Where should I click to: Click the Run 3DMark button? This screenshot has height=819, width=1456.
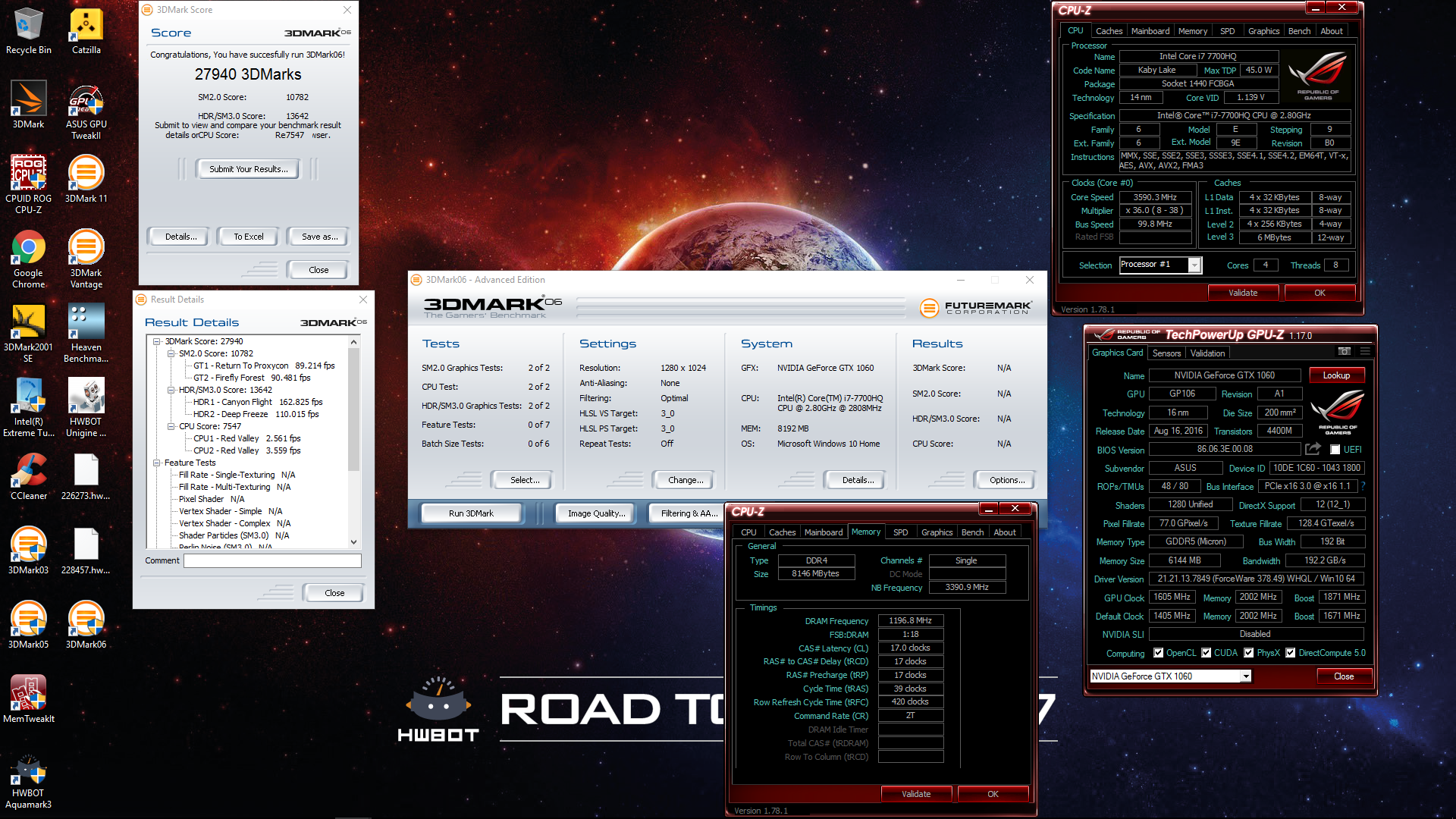coord(471,513)
